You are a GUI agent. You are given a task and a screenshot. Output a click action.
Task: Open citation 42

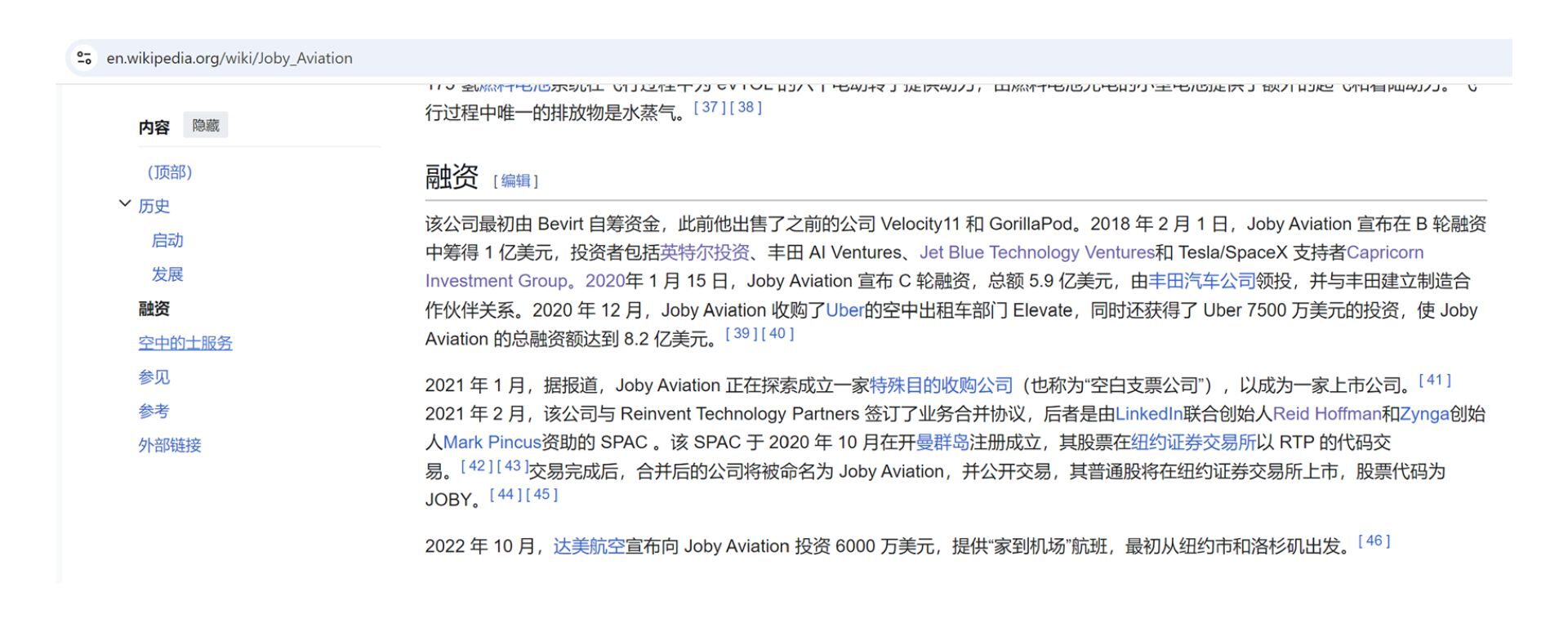tap(477, 465)
